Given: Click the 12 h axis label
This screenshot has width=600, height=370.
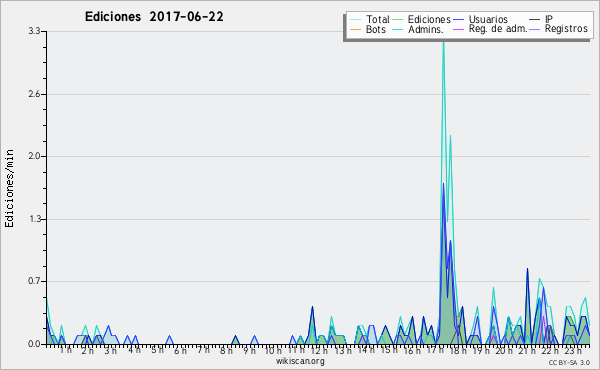Looking at the screenshot, I should (319, 350).
